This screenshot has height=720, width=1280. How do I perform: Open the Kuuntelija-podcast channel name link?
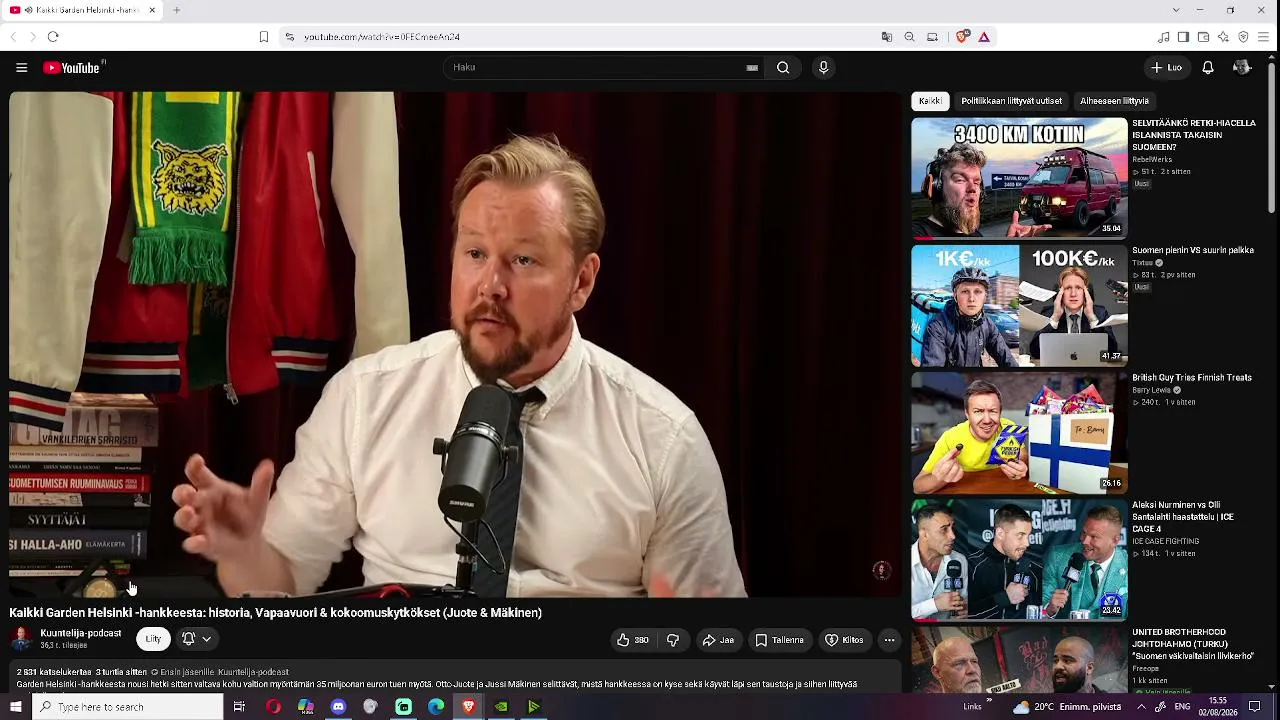81,633
